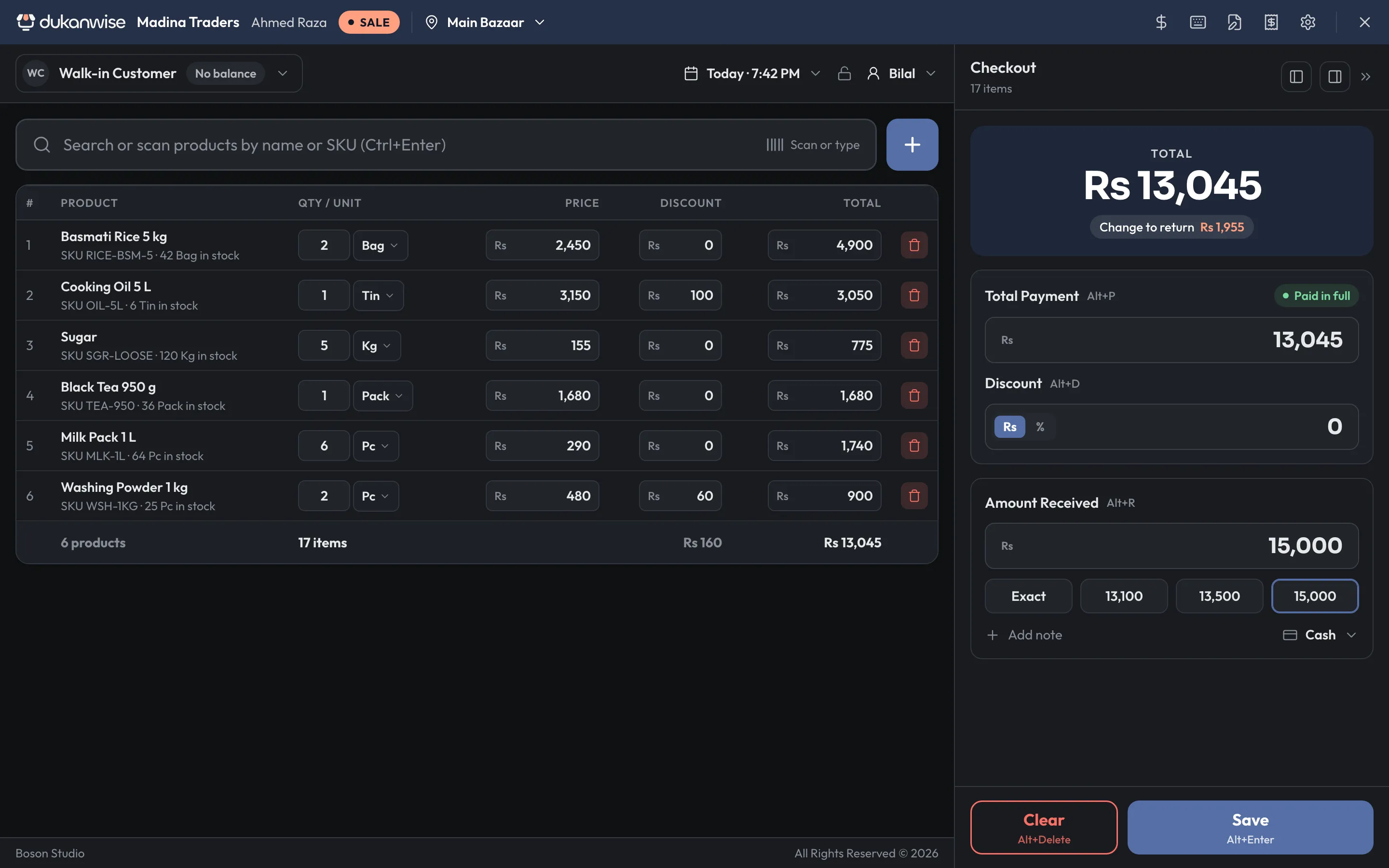Open keyboard shortcuts icon in header
Viewport: 1389px width, 868px height.
(1198, 22)
